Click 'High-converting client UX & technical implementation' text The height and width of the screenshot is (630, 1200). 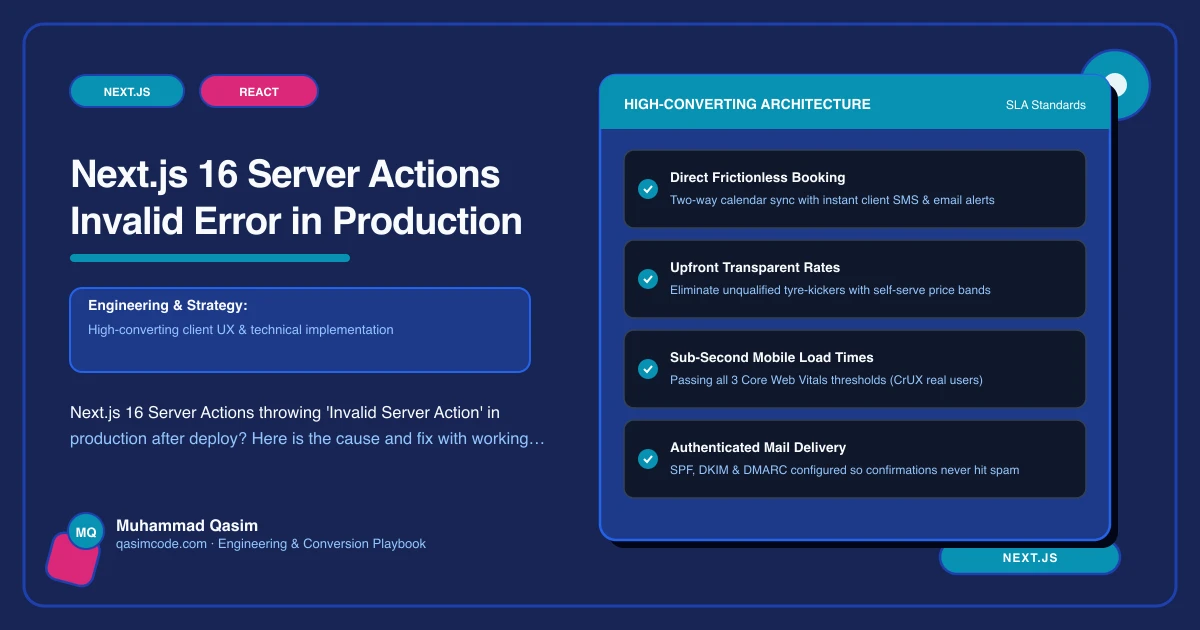241,329
